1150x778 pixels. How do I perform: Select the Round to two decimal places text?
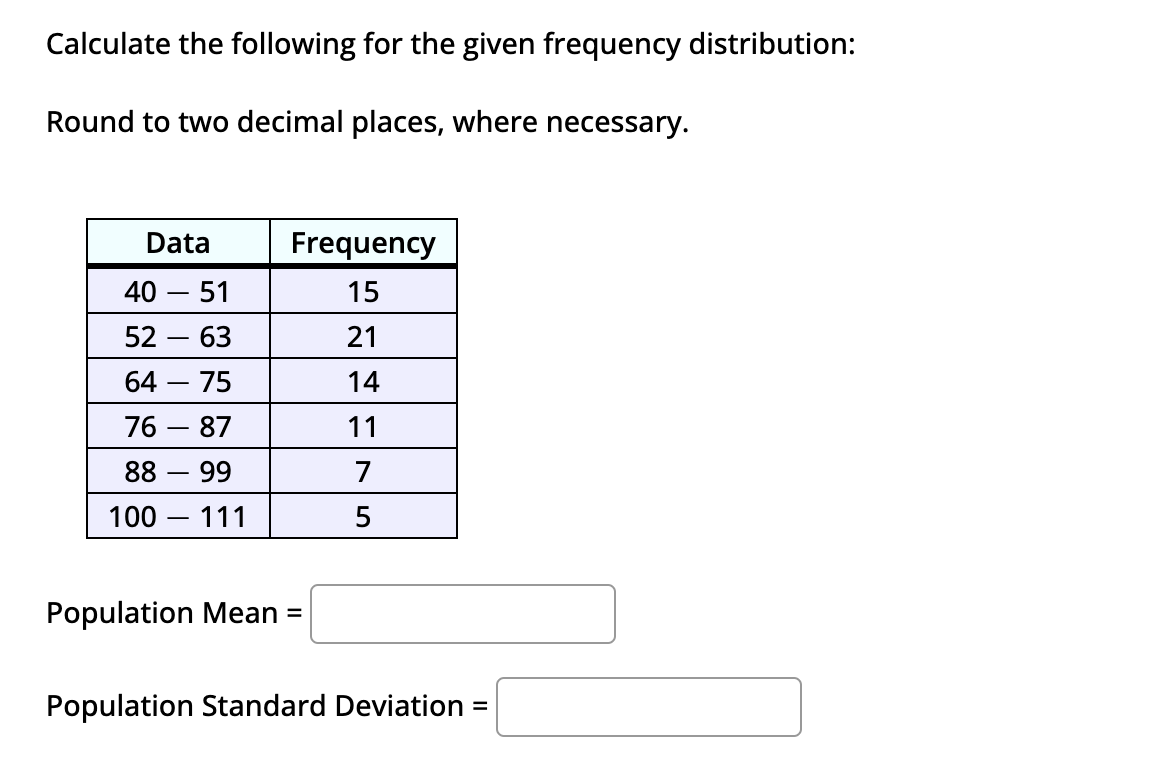point(366,122)
